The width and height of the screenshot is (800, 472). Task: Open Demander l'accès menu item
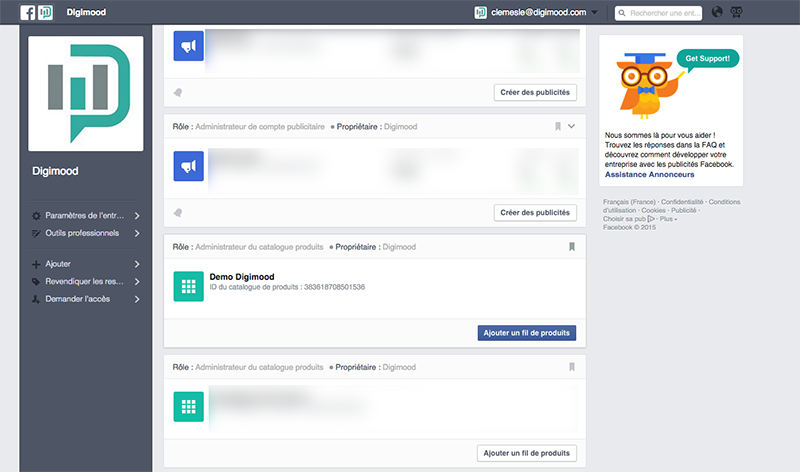(x=78, y=299)
